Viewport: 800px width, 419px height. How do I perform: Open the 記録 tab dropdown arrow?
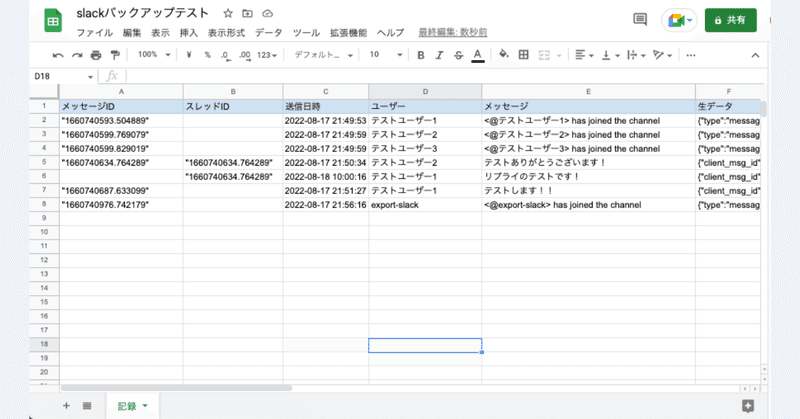[x=145, y=406]
